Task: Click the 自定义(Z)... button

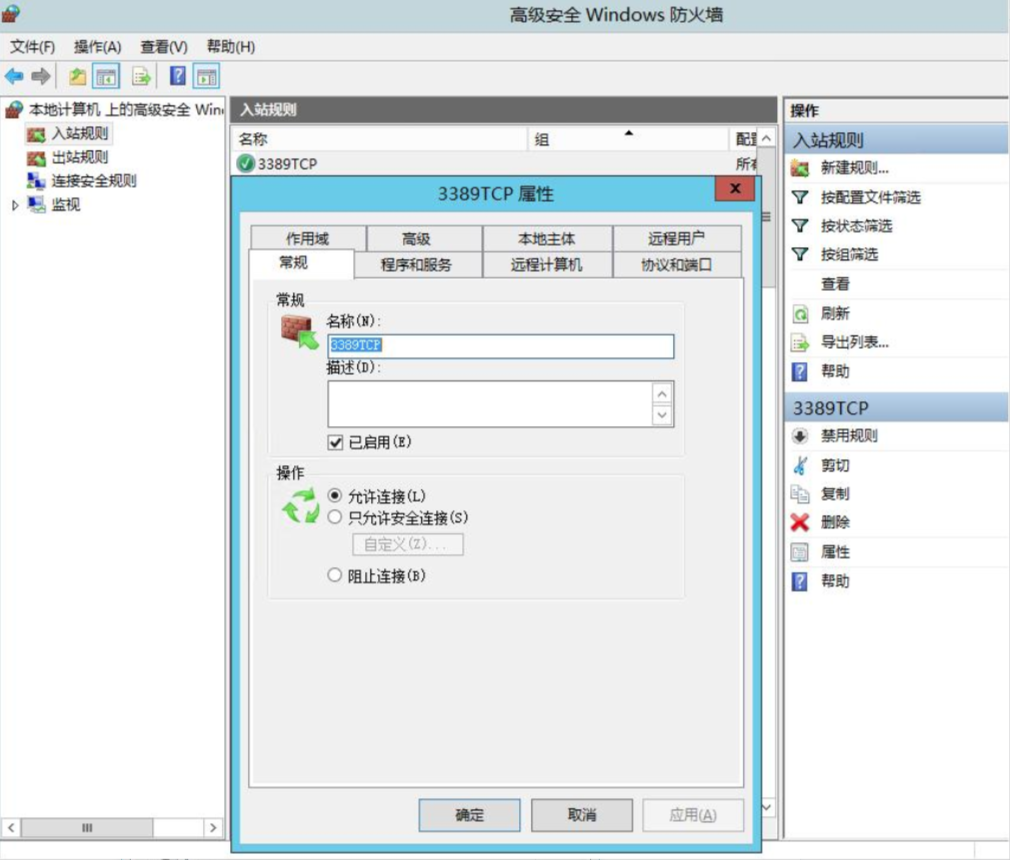Action: pyautogui.click(x=408, y=544)
